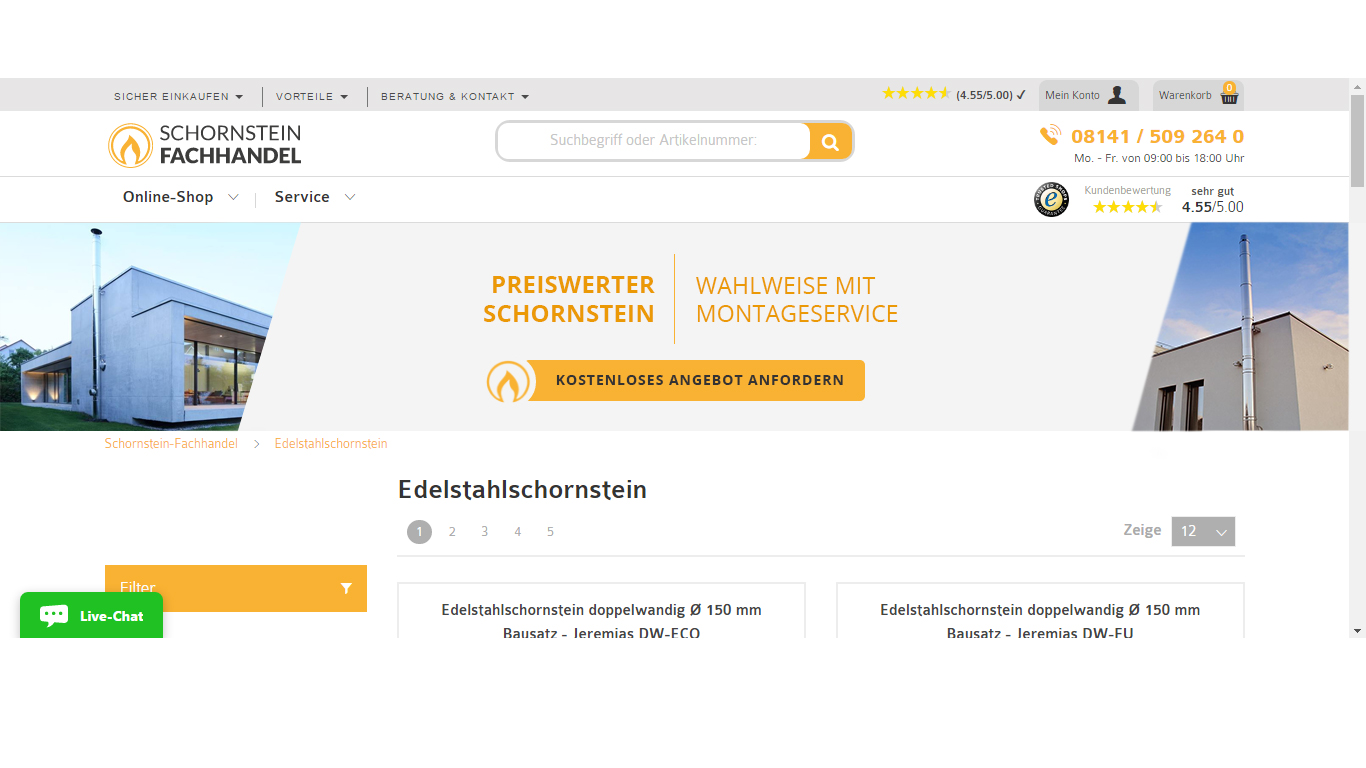The height and width of the screenshot is (768, 1366).
Task: Click Kostenloses Angebot anfordern
Action: tap(700, 380)
